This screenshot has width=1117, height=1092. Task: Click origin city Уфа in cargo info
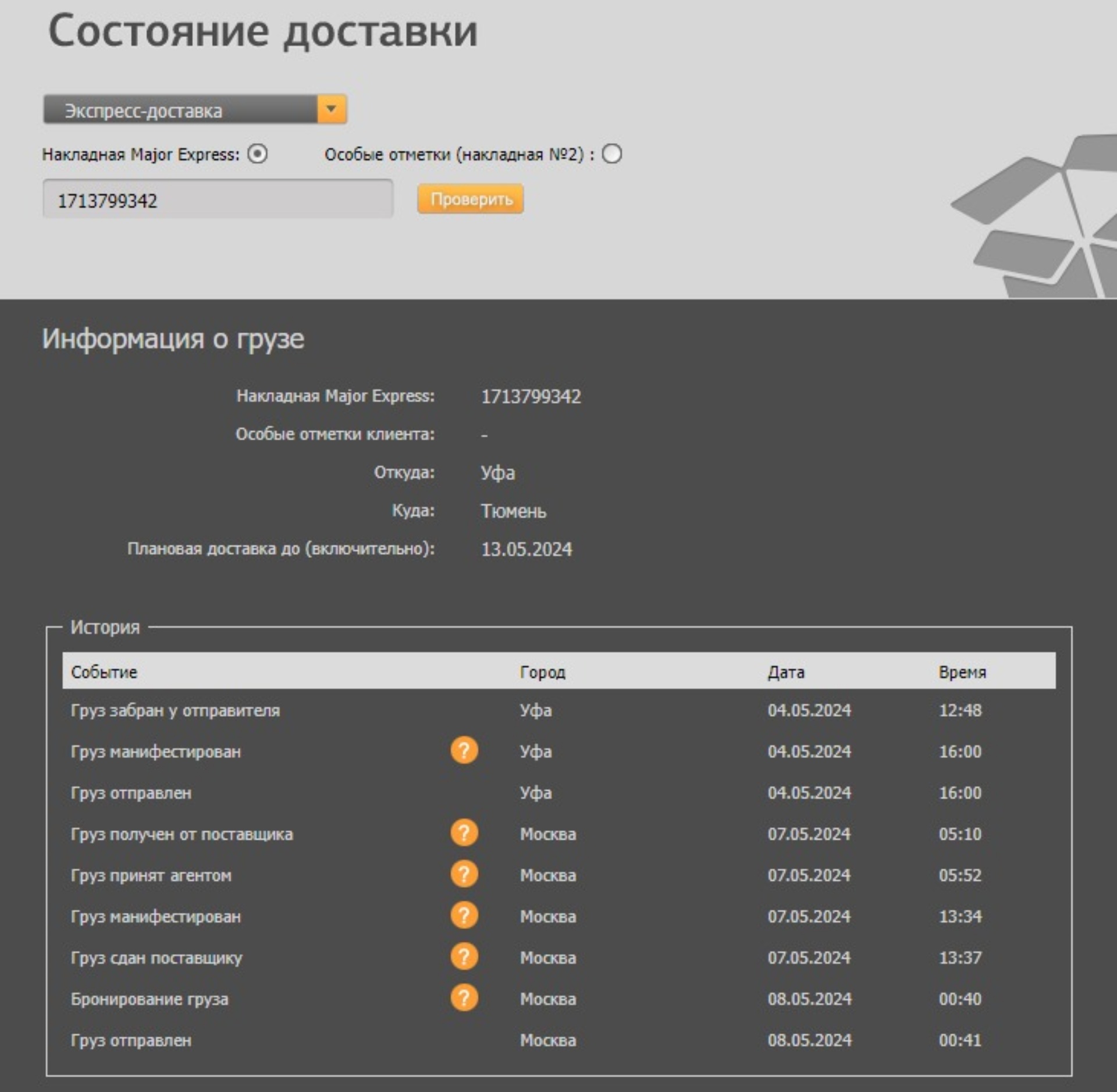click(x=497, y=472)
